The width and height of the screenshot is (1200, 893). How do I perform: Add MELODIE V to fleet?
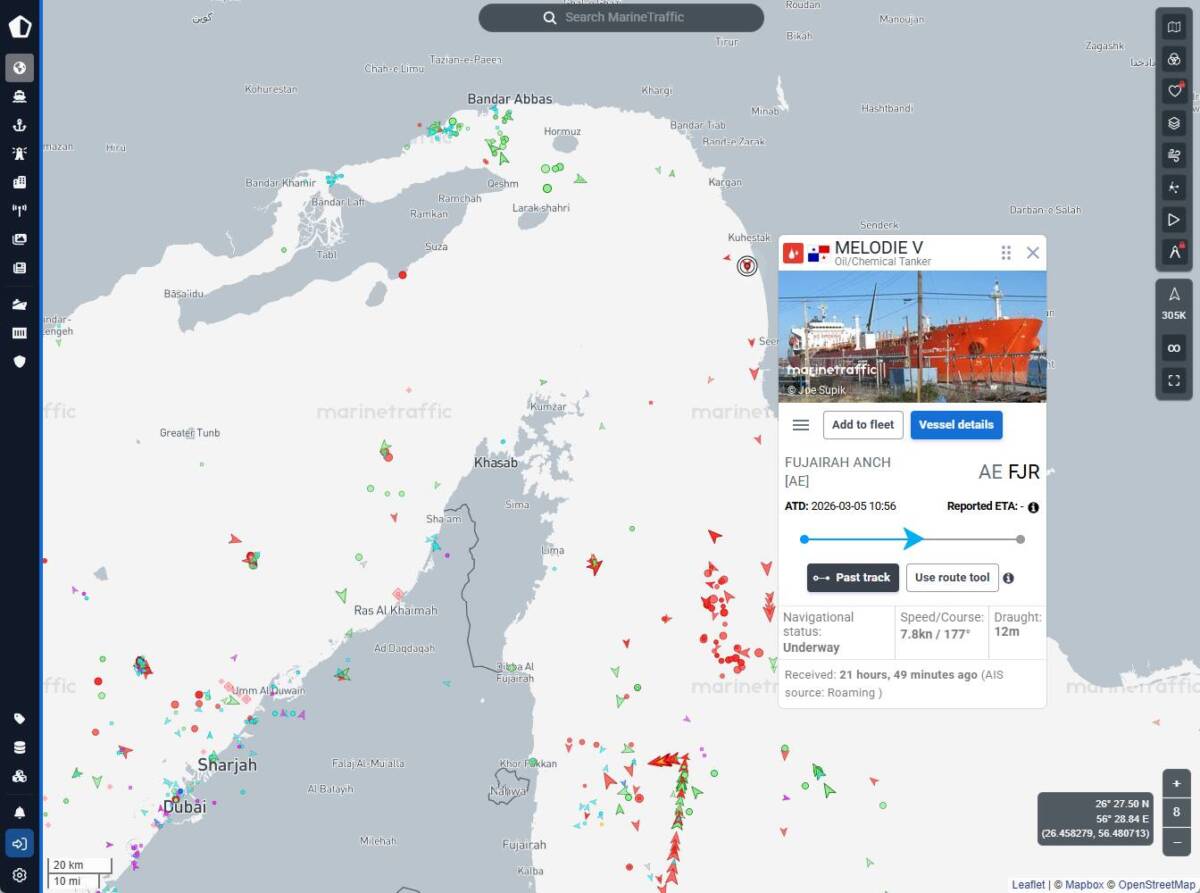click(862, 424)
